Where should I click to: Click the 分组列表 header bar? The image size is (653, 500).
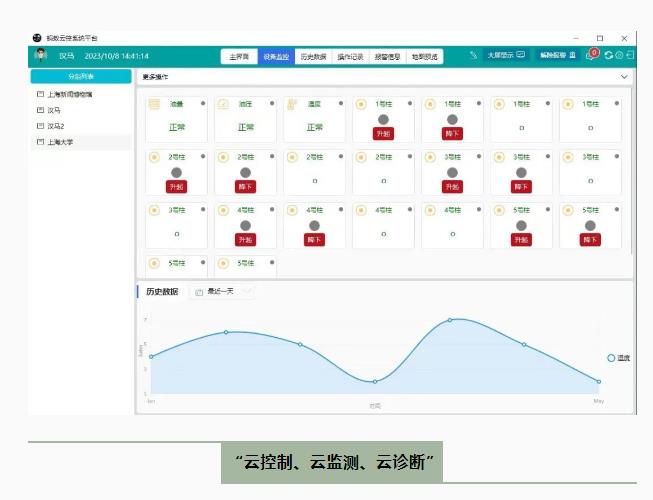81,76
